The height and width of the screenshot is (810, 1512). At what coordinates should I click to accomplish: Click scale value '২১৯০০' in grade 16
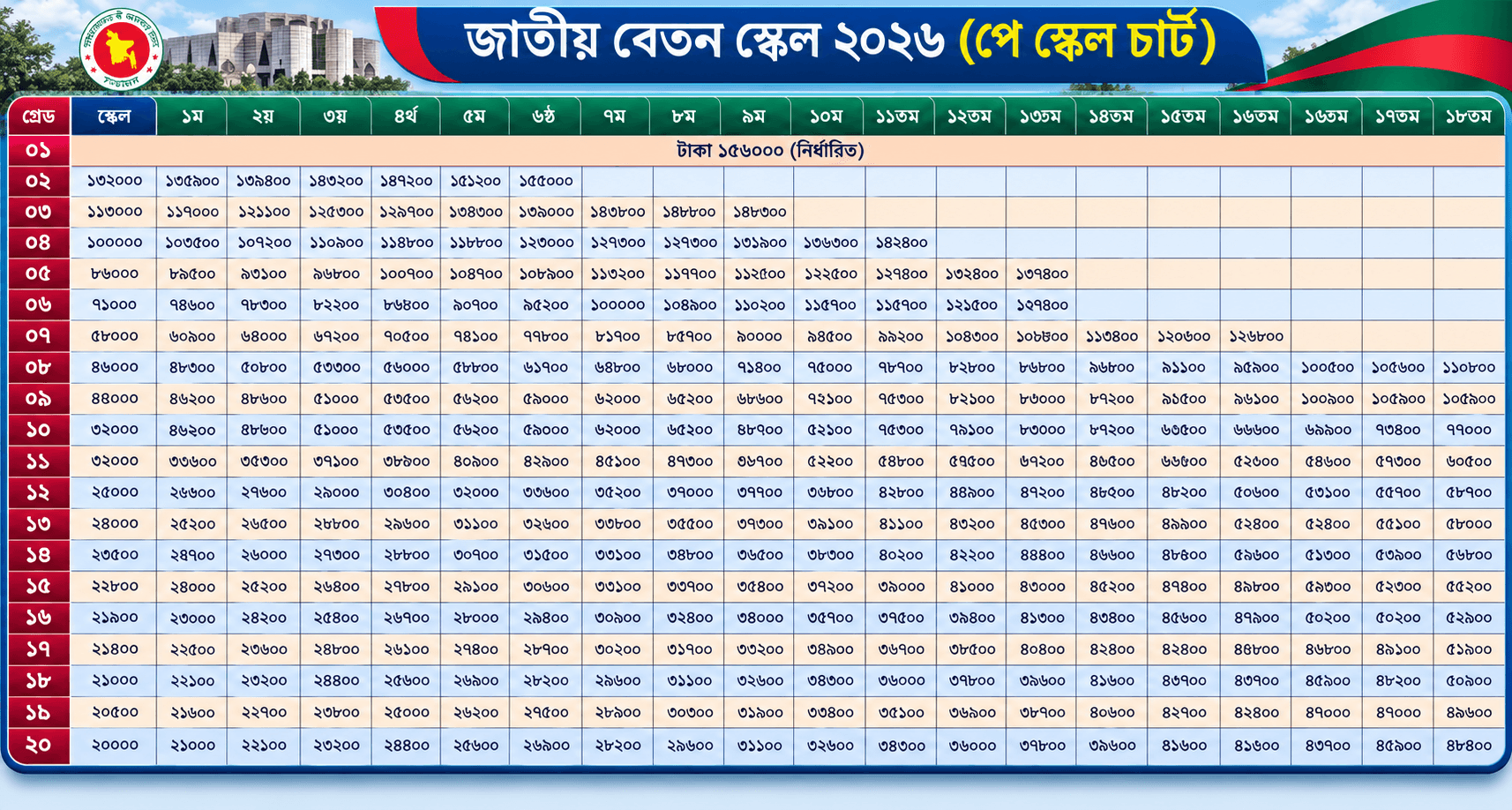tap(115, 618)
